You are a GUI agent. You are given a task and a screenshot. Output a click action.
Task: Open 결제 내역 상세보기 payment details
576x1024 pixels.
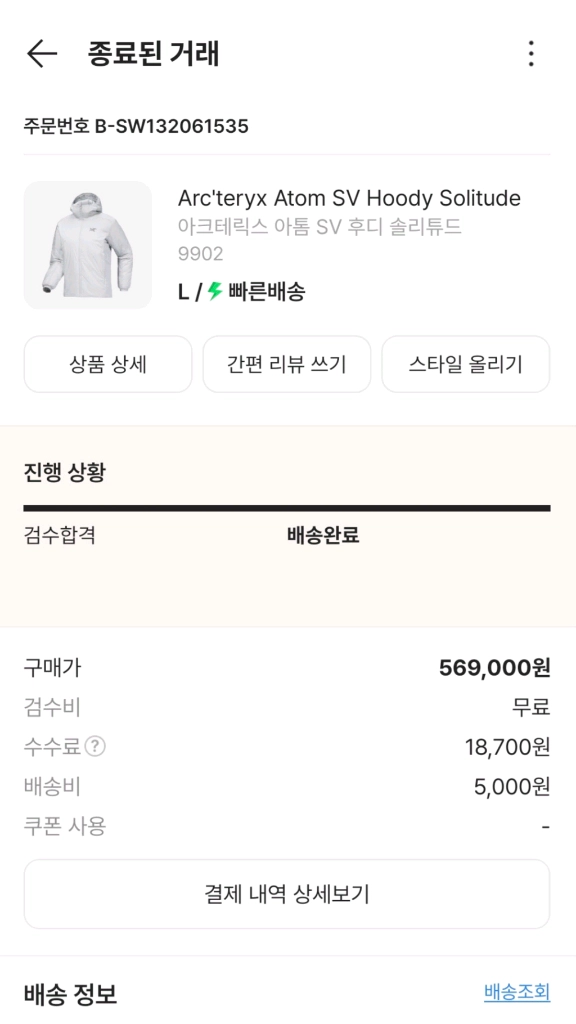[x=287, y=893]
